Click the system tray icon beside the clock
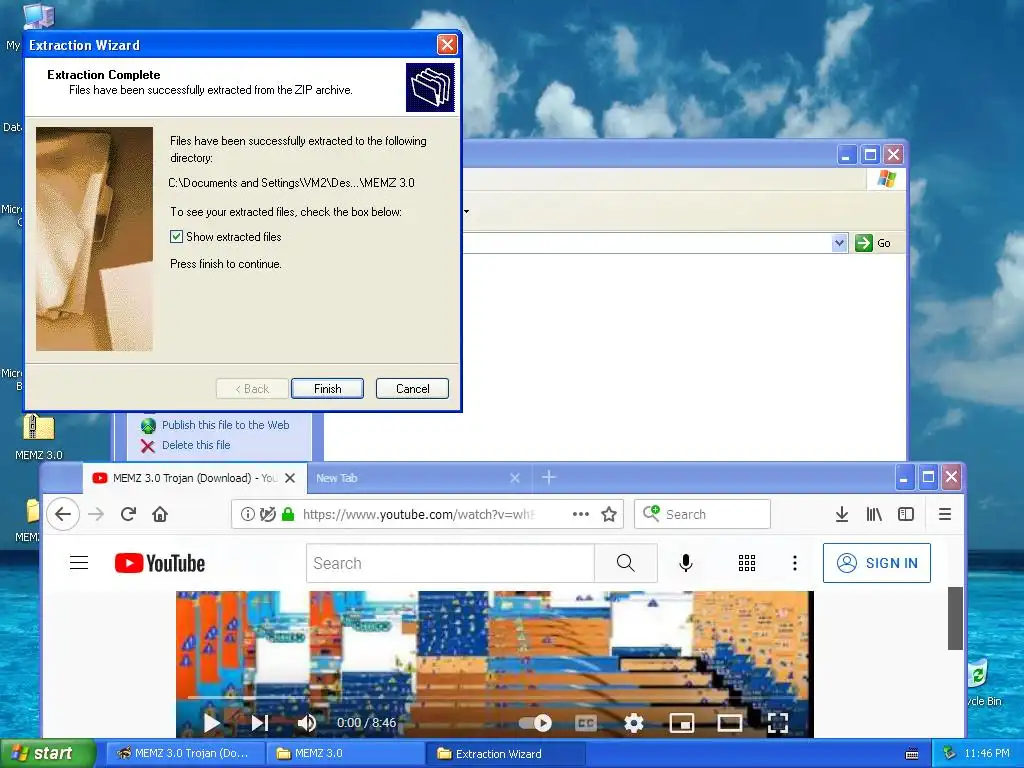Screen dimensions: 1024x768 point(950,754)
